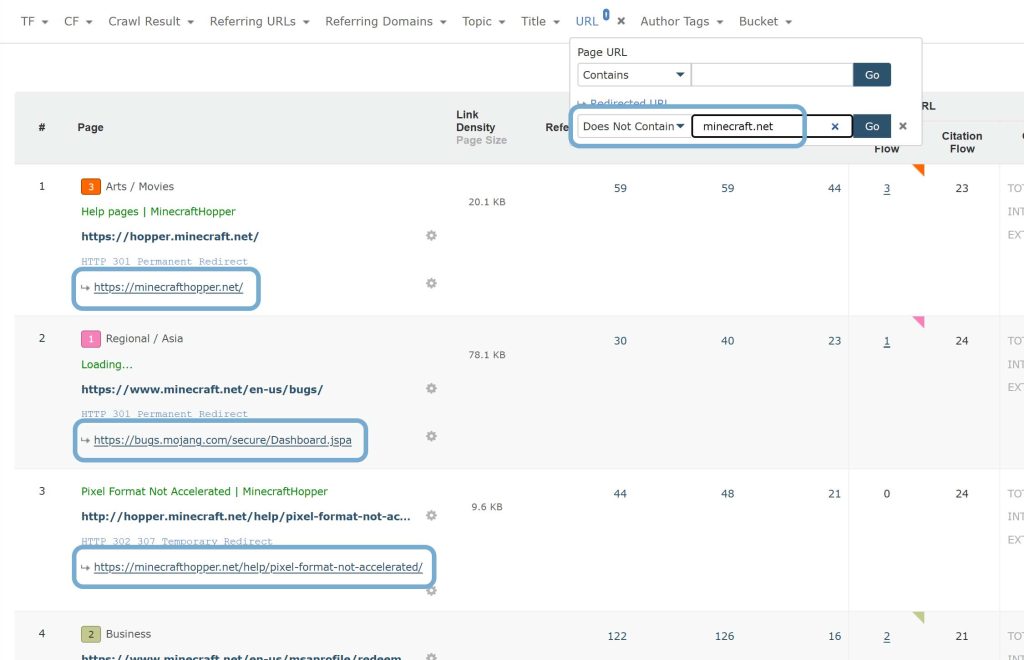Clear the minecraft.net text with the blue x
Screen dimensions: 1024x660
tap(835, 127)
